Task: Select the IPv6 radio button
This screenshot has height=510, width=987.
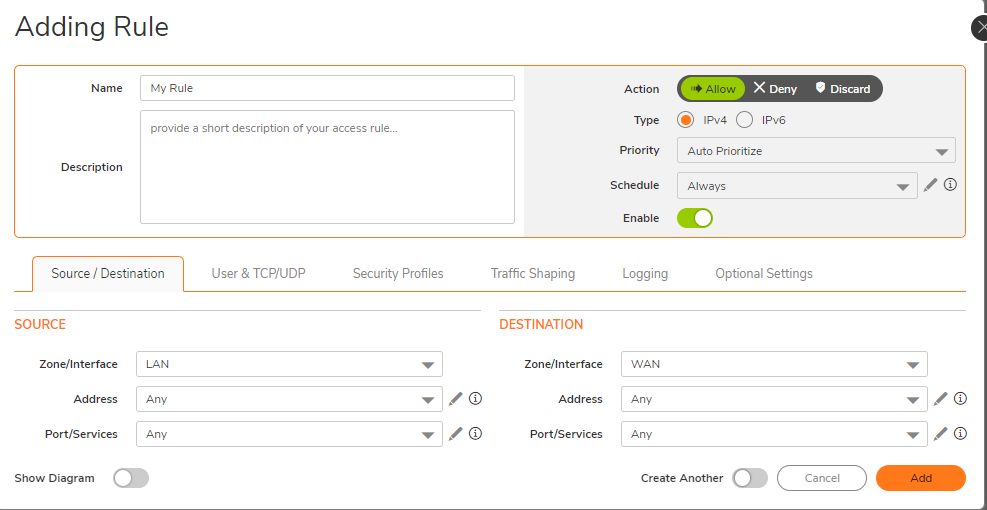Action: (745, 120)
